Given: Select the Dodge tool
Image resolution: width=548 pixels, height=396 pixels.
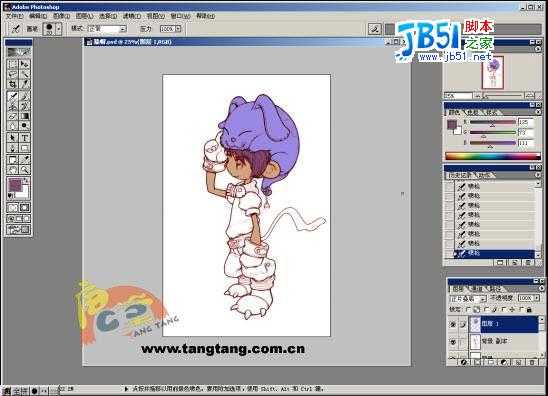Looking at the screenshot, I should (24, 125).
